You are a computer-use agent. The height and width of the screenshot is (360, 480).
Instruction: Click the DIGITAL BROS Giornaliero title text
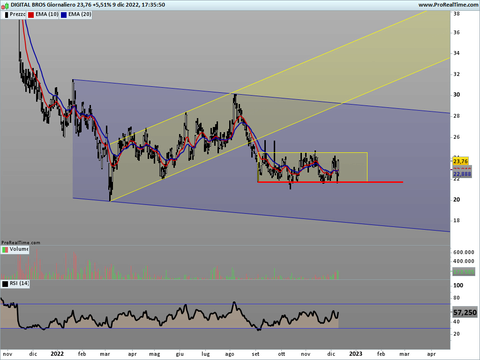[43, 5]
